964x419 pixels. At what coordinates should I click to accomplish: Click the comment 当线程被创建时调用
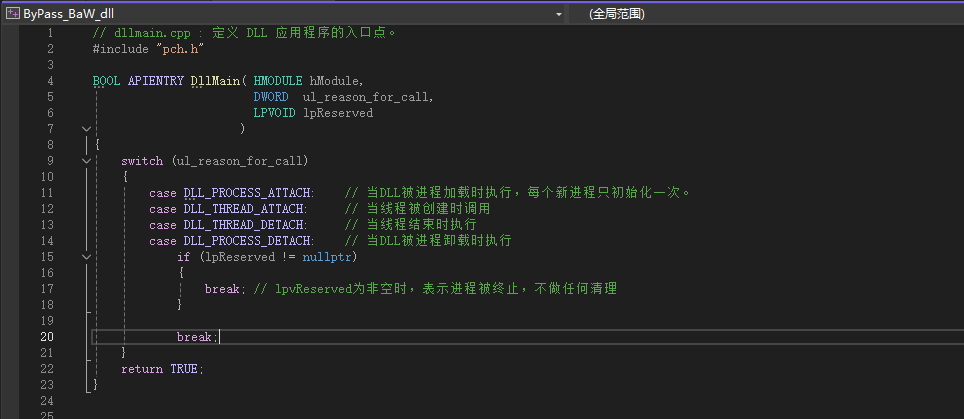click(x=417, y=208)
